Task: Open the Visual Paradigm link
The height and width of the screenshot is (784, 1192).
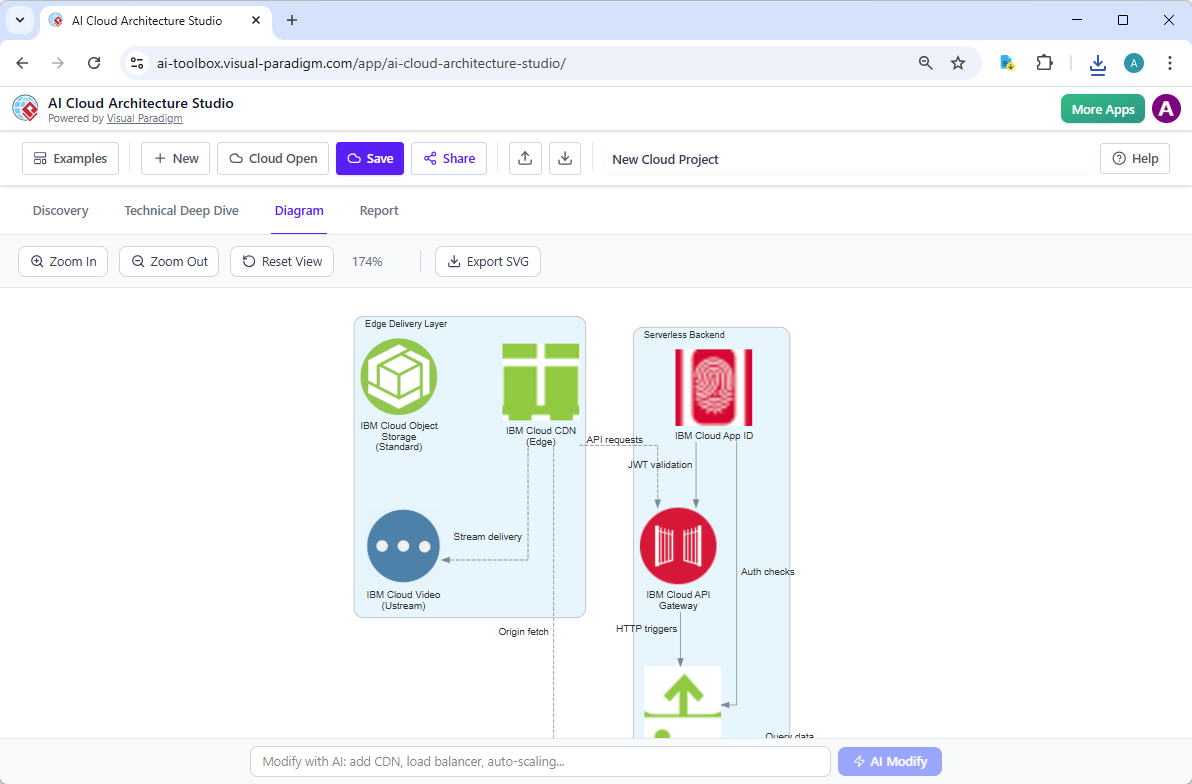Action: click(144, 117)
